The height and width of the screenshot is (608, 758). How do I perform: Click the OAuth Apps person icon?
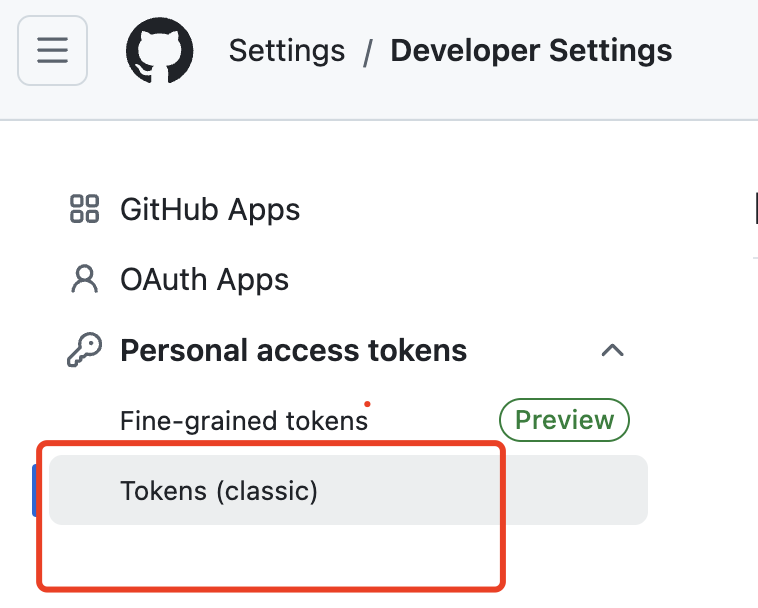[x=84, y=279]
